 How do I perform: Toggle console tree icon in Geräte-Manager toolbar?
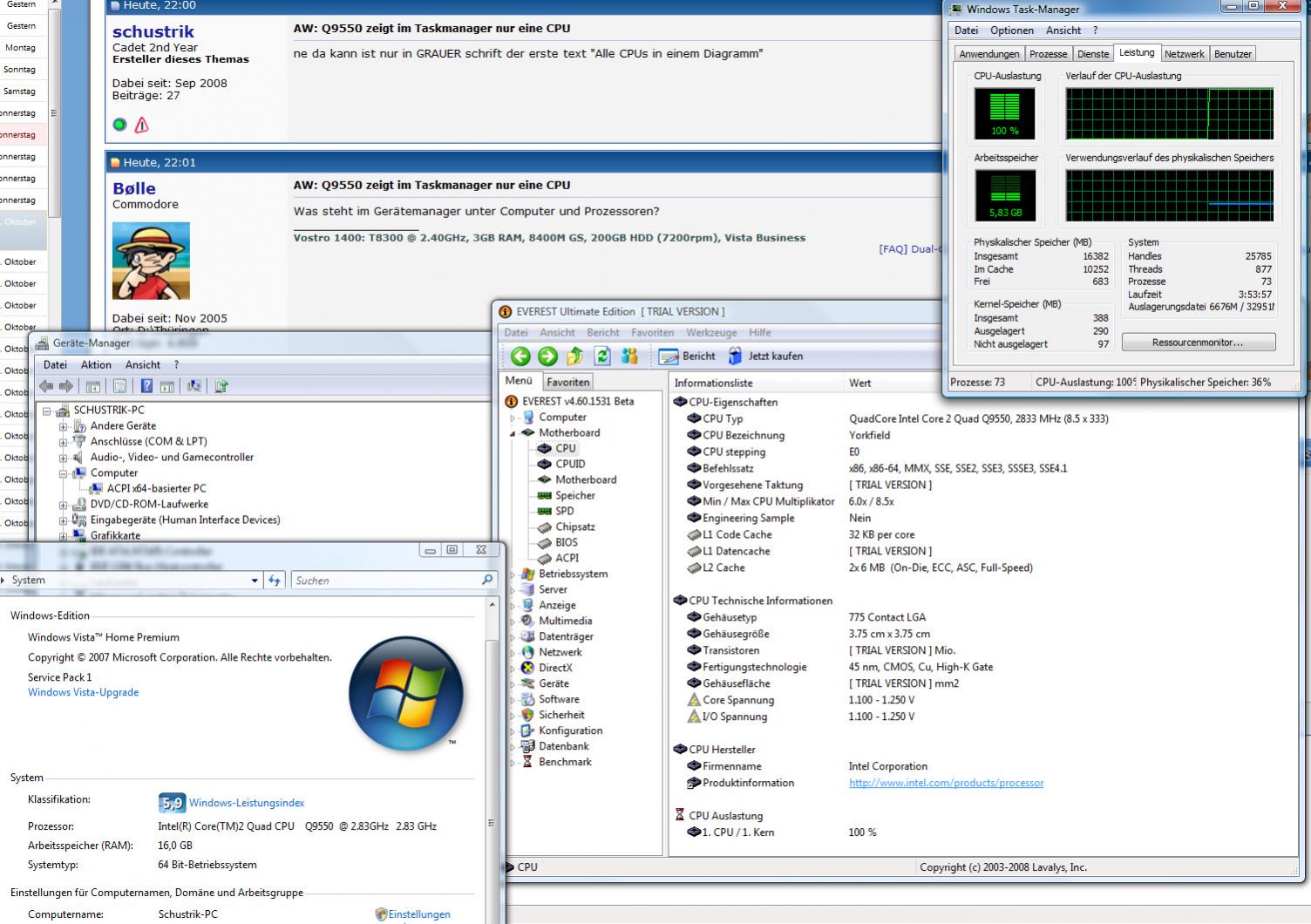tap(93, 386)
